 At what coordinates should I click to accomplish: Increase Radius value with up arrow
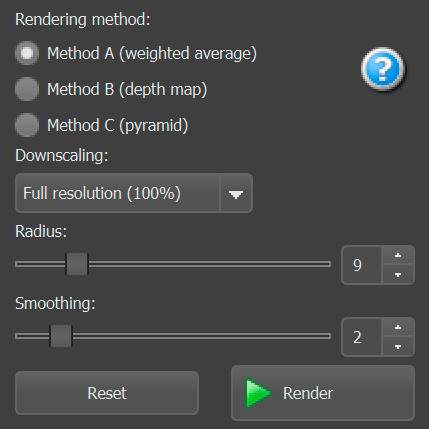click(x=398, y=256)
